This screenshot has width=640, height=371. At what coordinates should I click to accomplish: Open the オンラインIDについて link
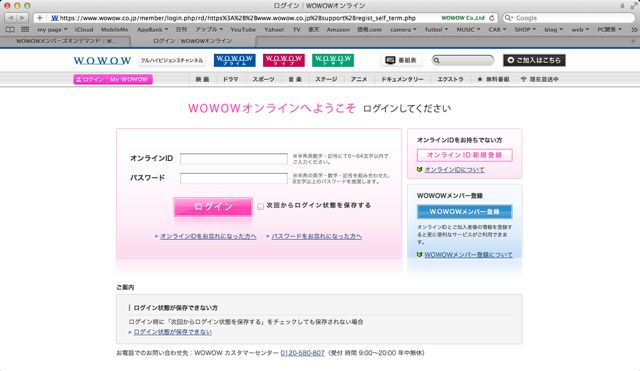point(454,169)
